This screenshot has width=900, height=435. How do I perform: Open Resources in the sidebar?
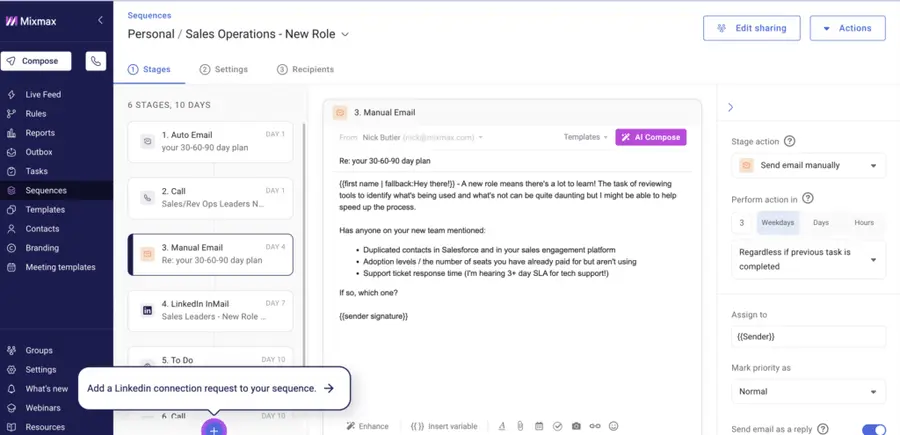[x=45, y=427]
